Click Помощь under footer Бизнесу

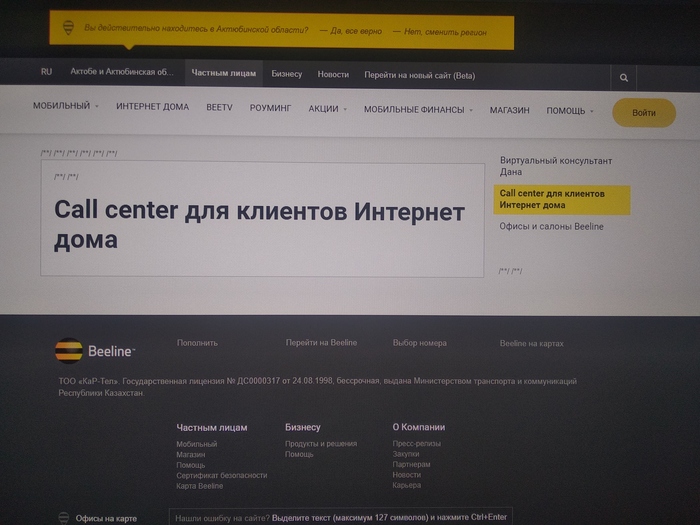point(299,454)
